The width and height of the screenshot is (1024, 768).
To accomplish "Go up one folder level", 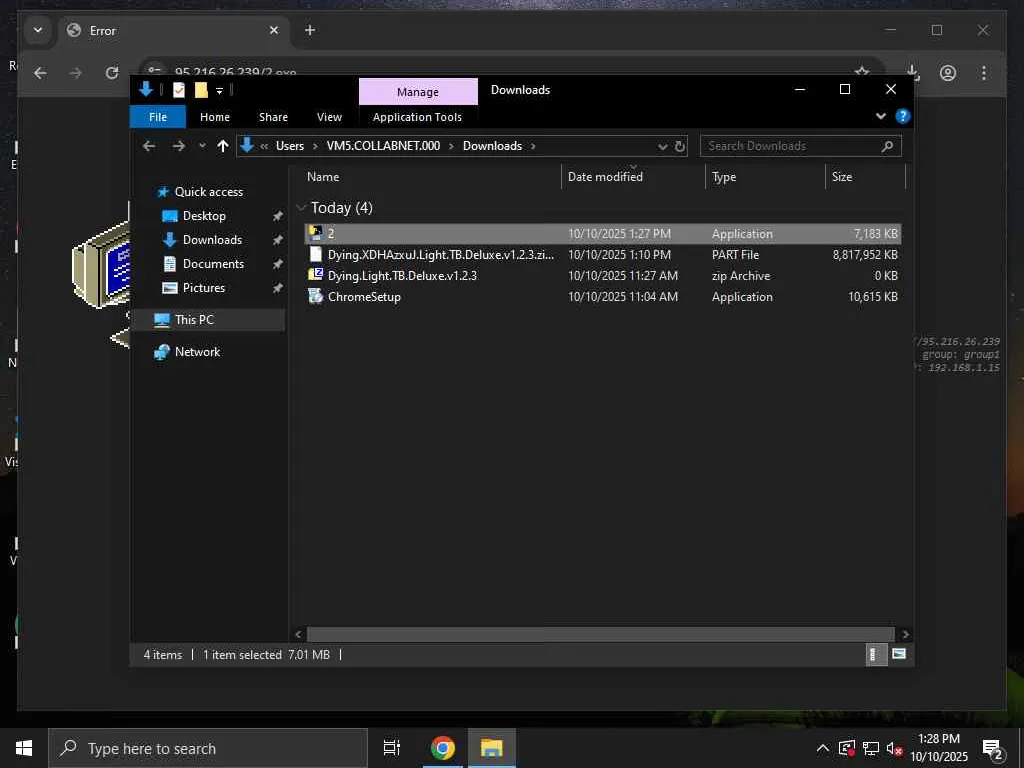I will (223, 146).
